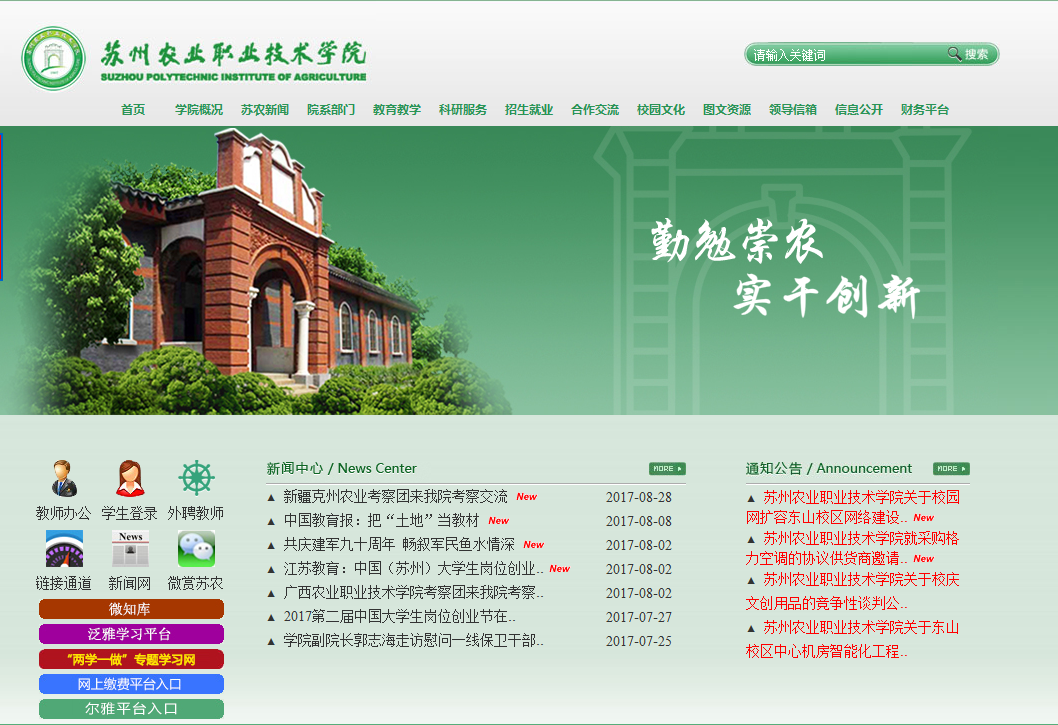Select 招生就业 in the navigation bar
The width and height of the screenshot is (1058, 725).
coord(529,110)
